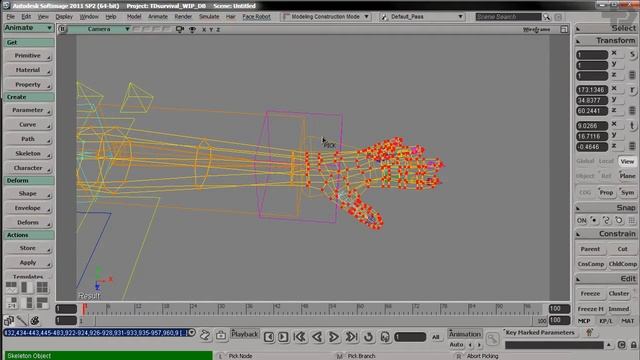Maximize the viewport with the corner icon
This screenshot has width=640, height=360.
(564, 29)
